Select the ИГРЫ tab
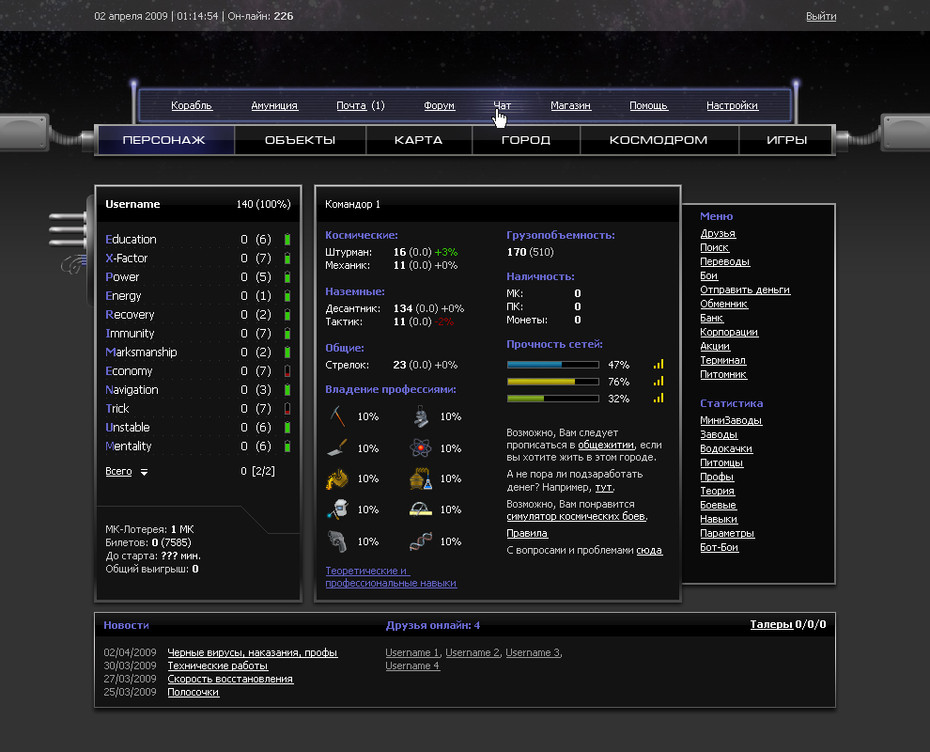This screenshot has height=752, width=930. point(786,140)
